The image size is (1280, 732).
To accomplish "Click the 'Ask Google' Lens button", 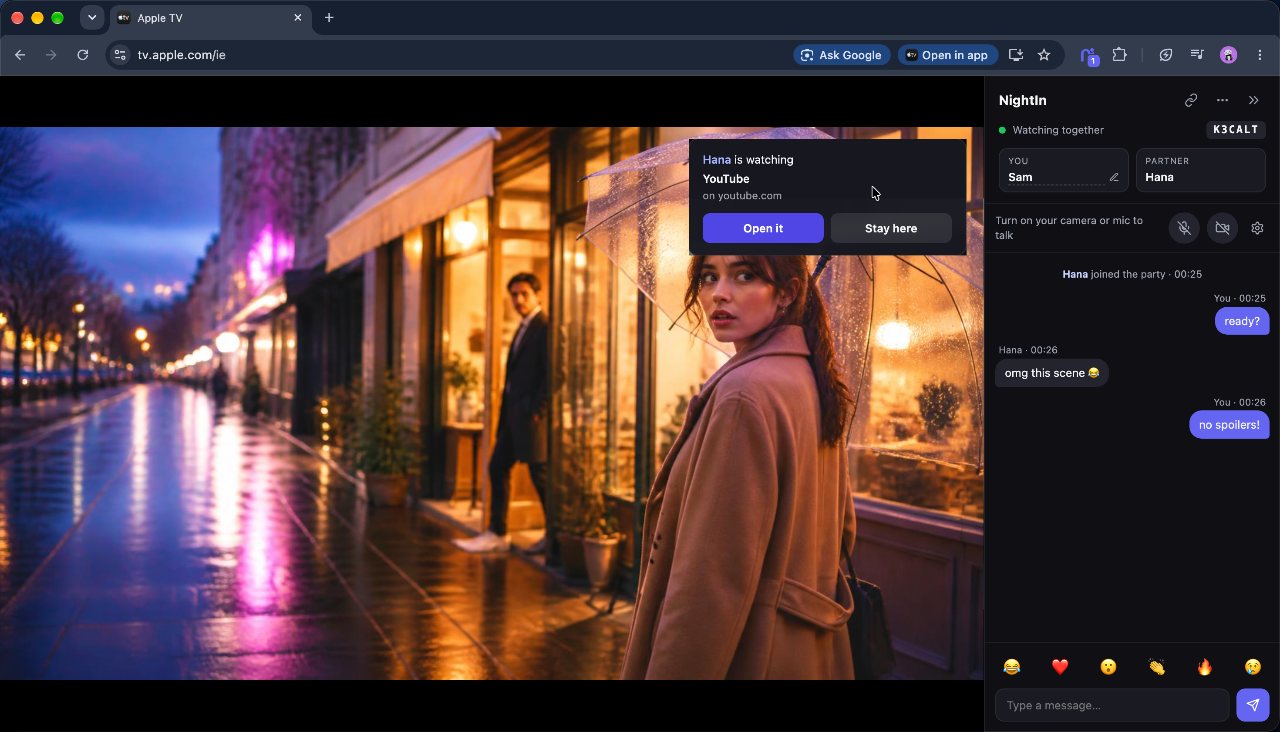I will pos(841,55).
